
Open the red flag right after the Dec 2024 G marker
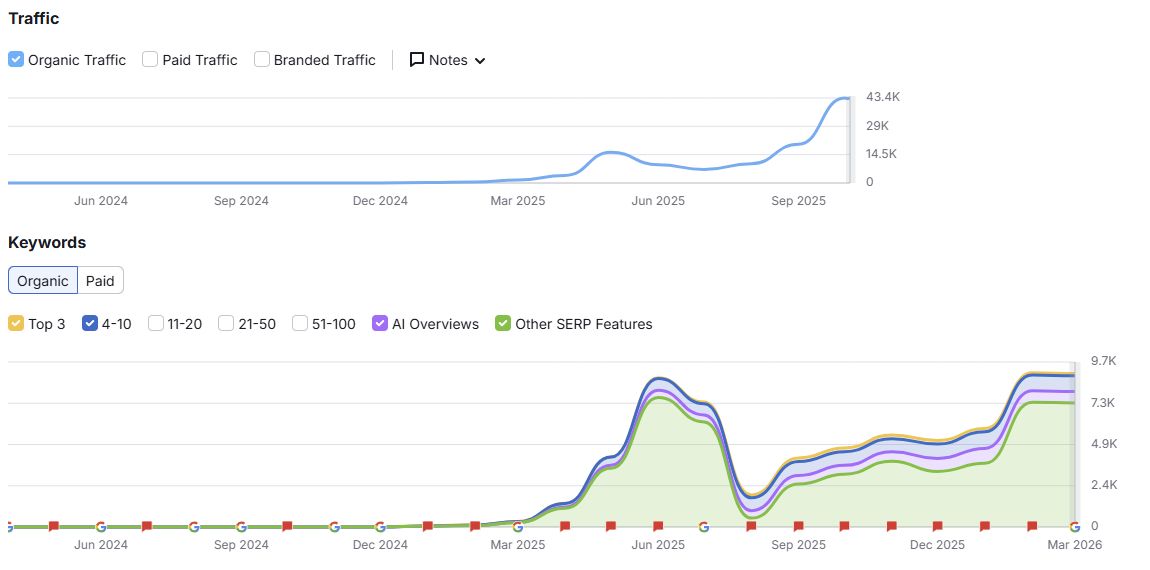(428, 526)
